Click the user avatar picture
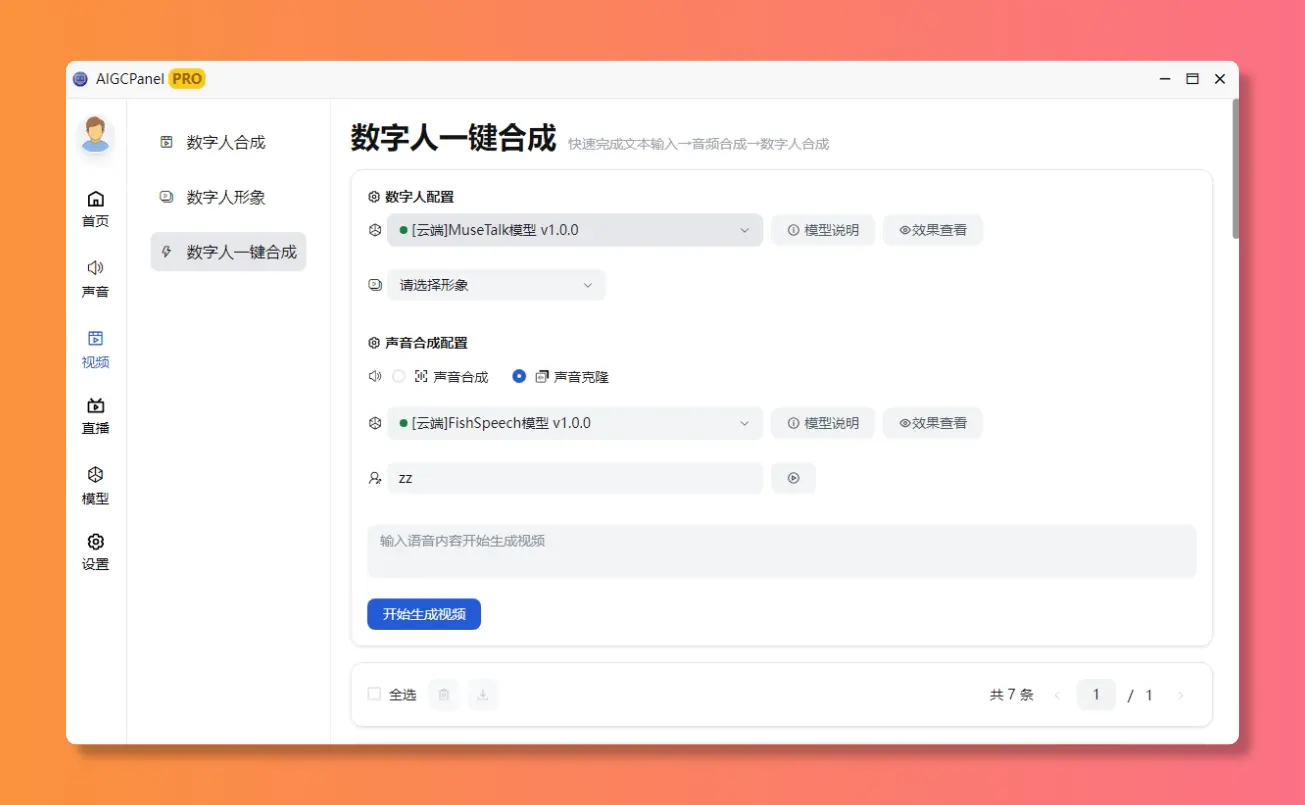The width and height of the screenshot is (1305, 805). 96,134
